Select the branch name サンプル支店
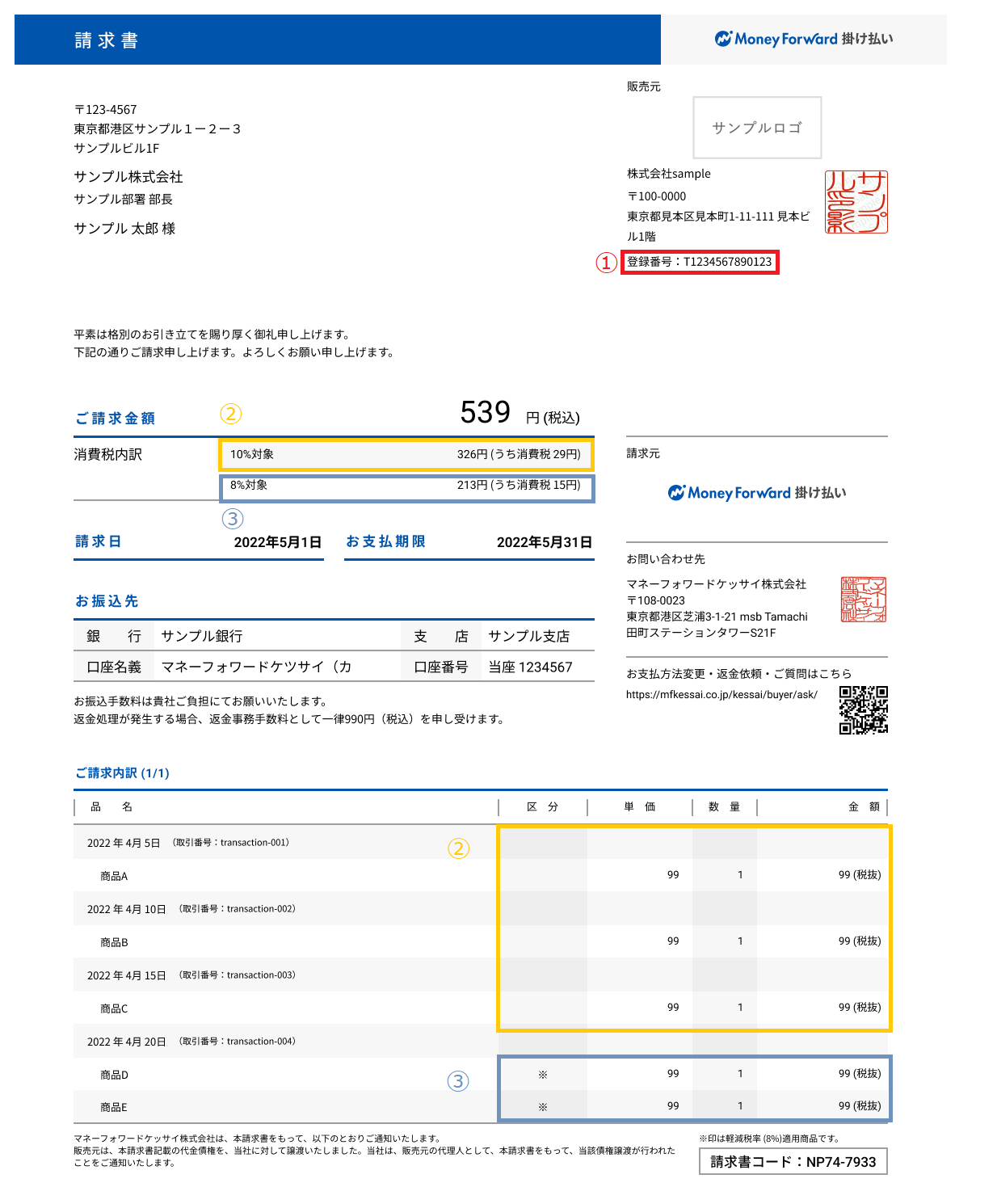This screenshot has width=997, height=1204. coord(529,637)
